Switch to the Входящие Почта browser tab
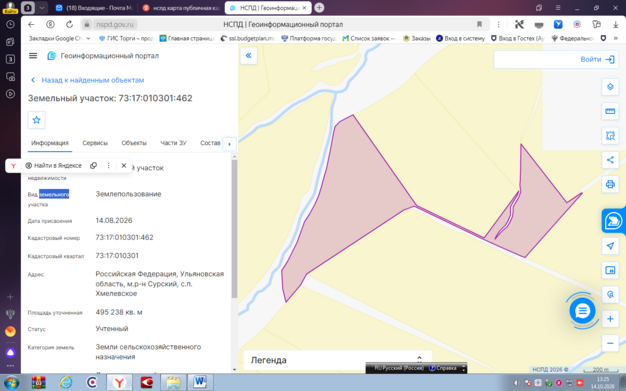626x391 pixels. (x=94, y=8)
